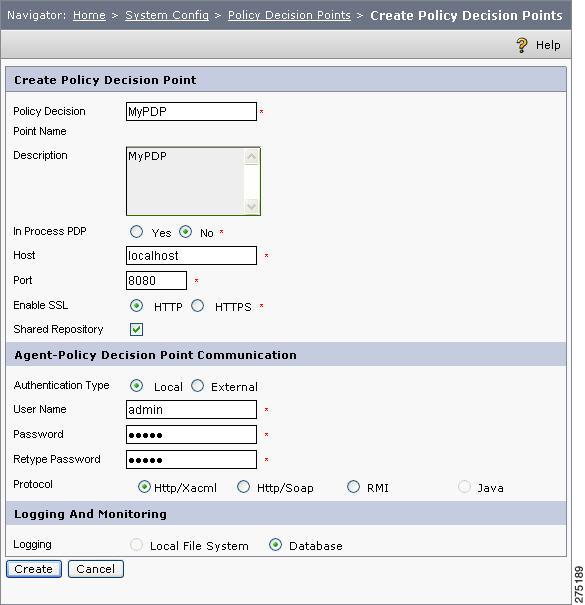Select RMI protocol option
The image size is (585, 605).
pos(353,487)
